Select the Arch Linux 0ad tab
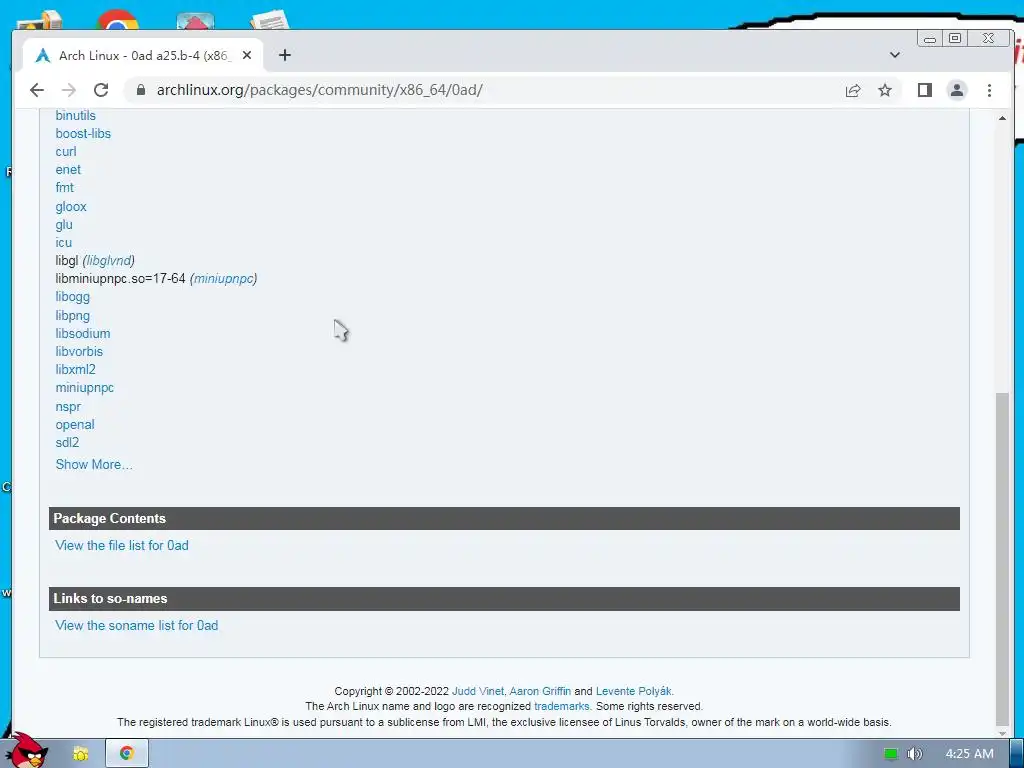This screenshot has width=1024, height=768. pyautogui.click(x=144, y=56)
